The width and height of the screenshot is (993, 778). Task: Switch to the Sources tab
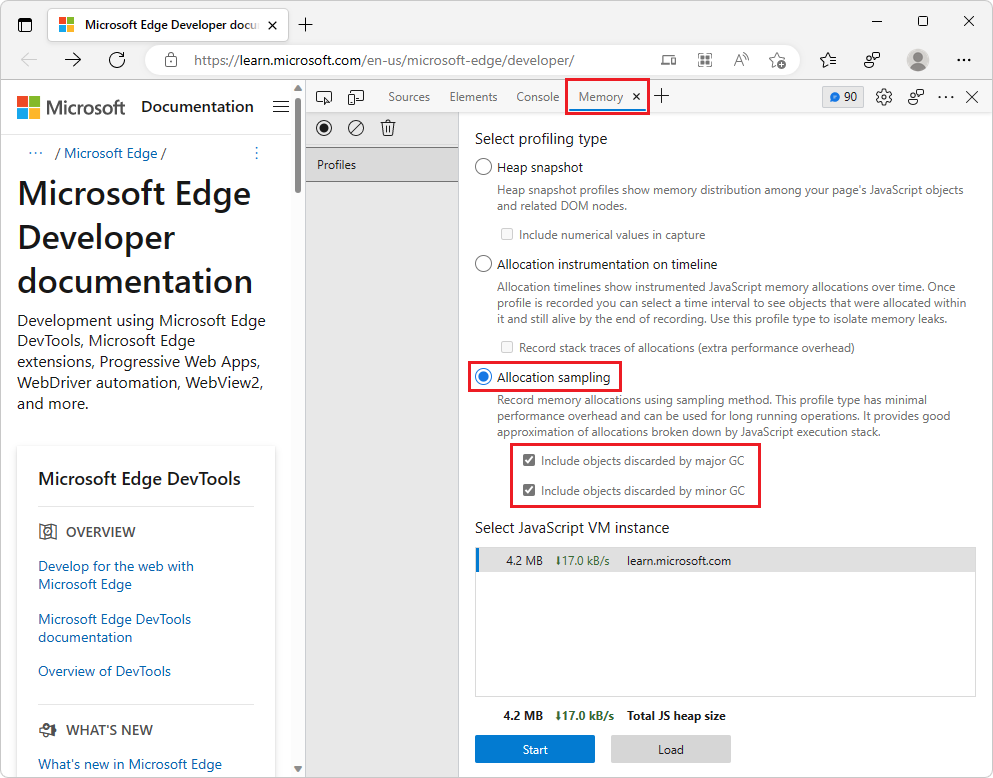(408, 97)
